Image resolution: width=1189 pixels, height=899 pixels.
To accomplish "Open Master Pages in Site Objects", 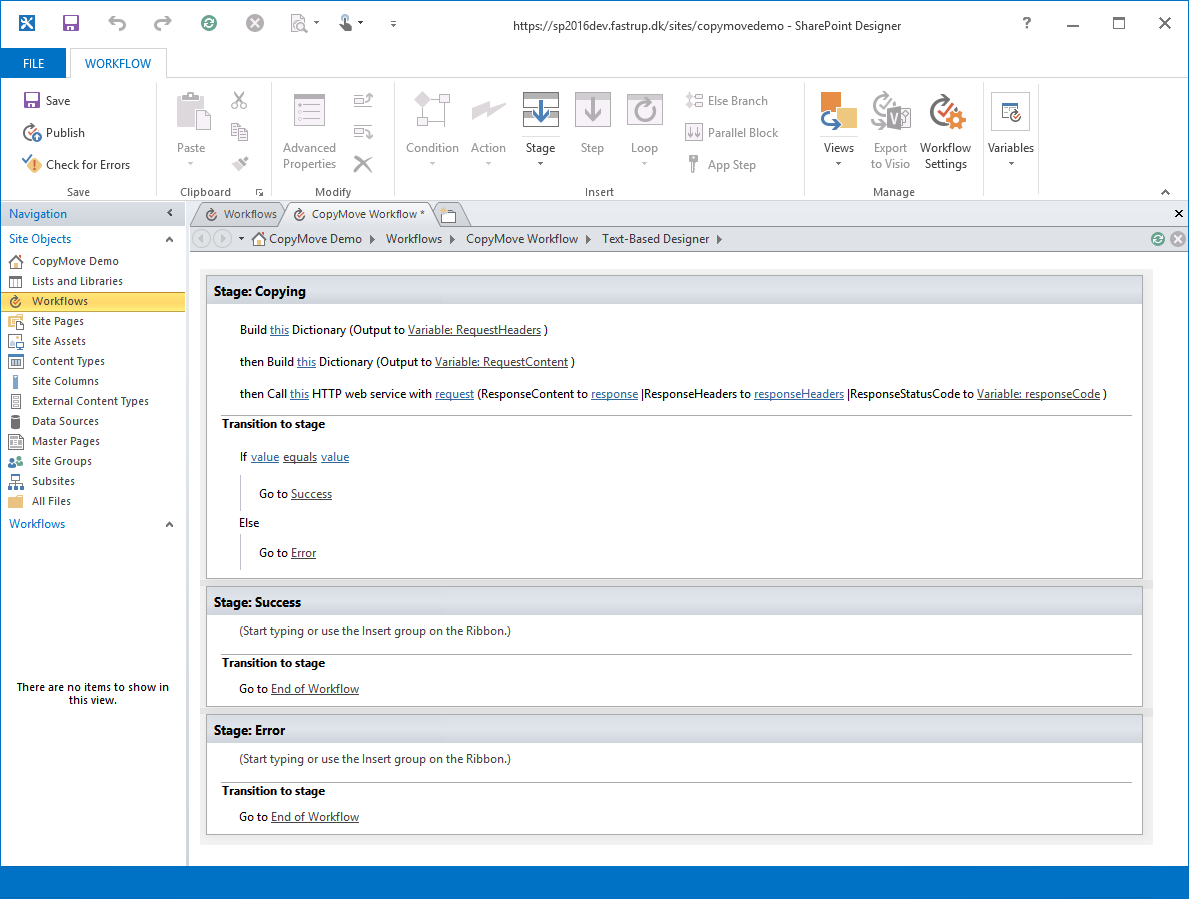I will pos(65,441).
